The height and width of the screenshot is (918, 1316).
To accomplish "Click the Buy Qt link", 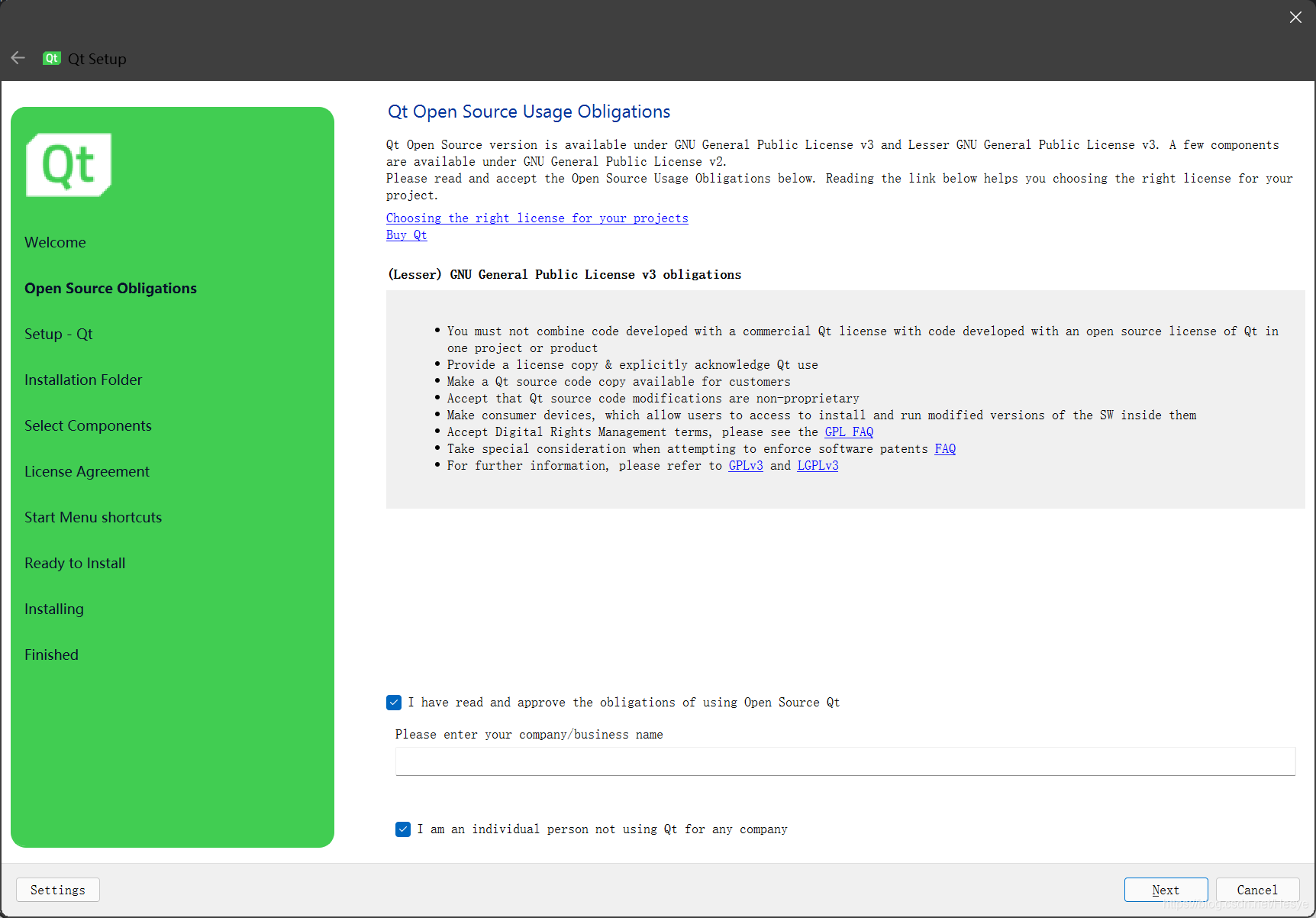I will coord(406,234).
